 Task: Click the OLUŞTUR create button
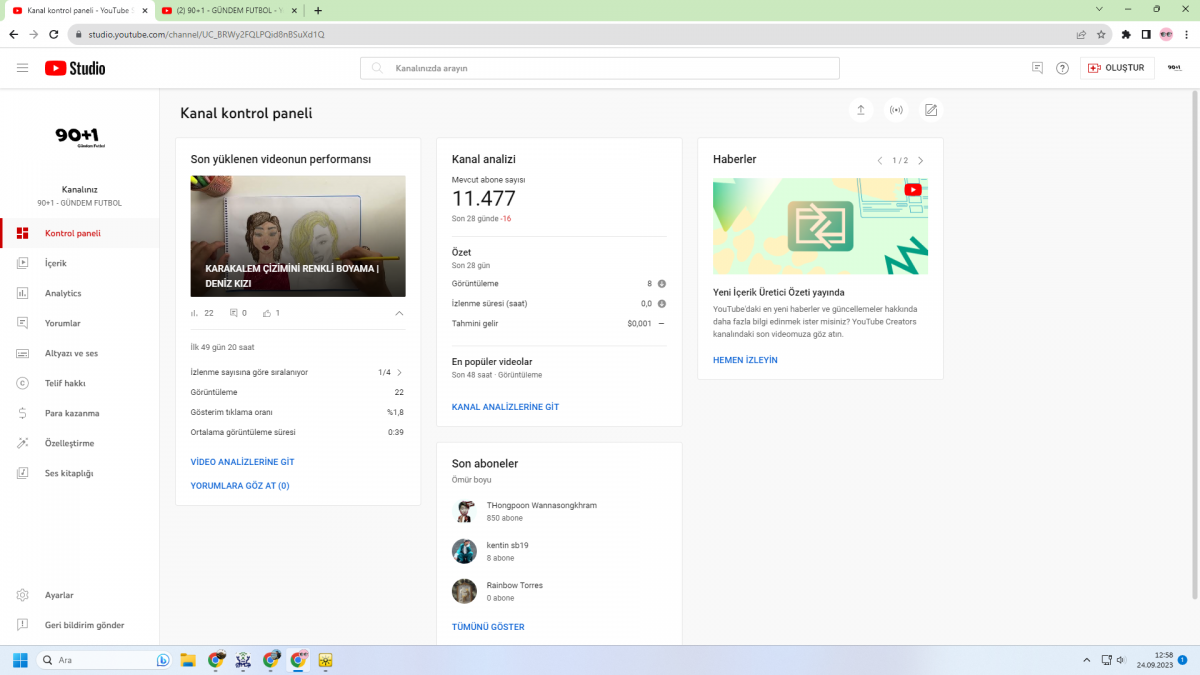click(1117, 68)
